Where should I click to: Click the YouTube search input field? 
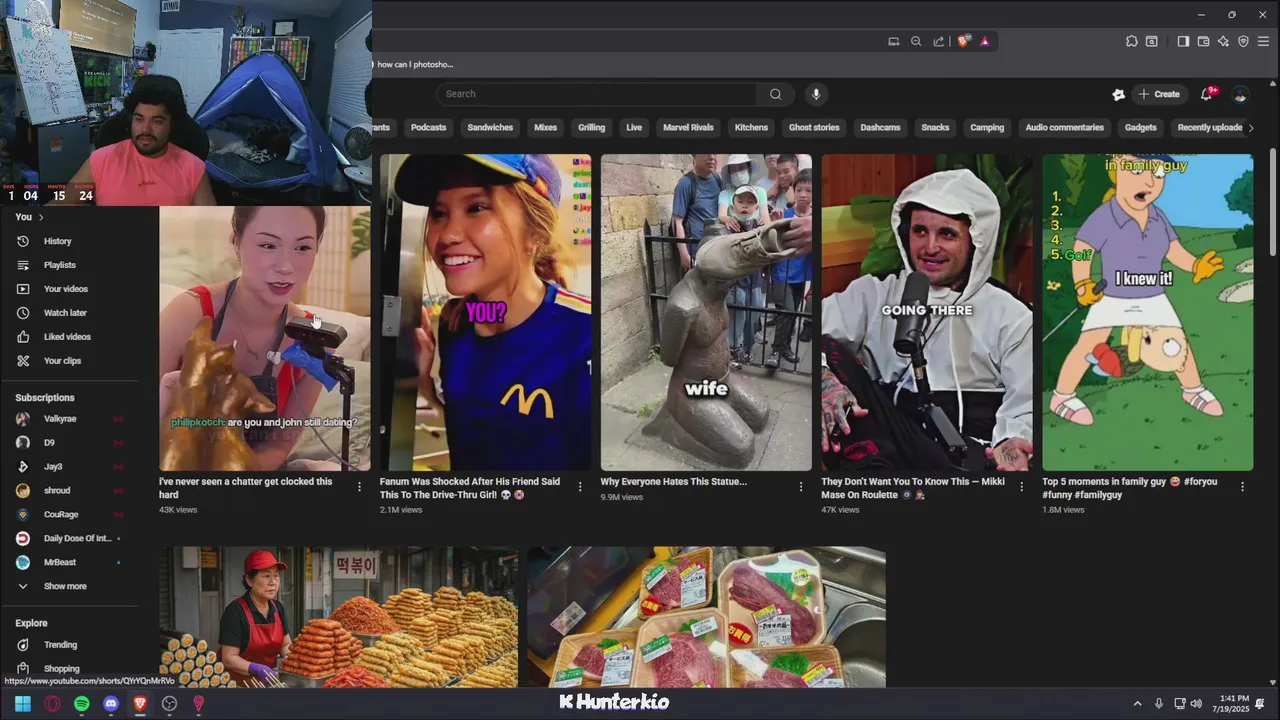596,94
